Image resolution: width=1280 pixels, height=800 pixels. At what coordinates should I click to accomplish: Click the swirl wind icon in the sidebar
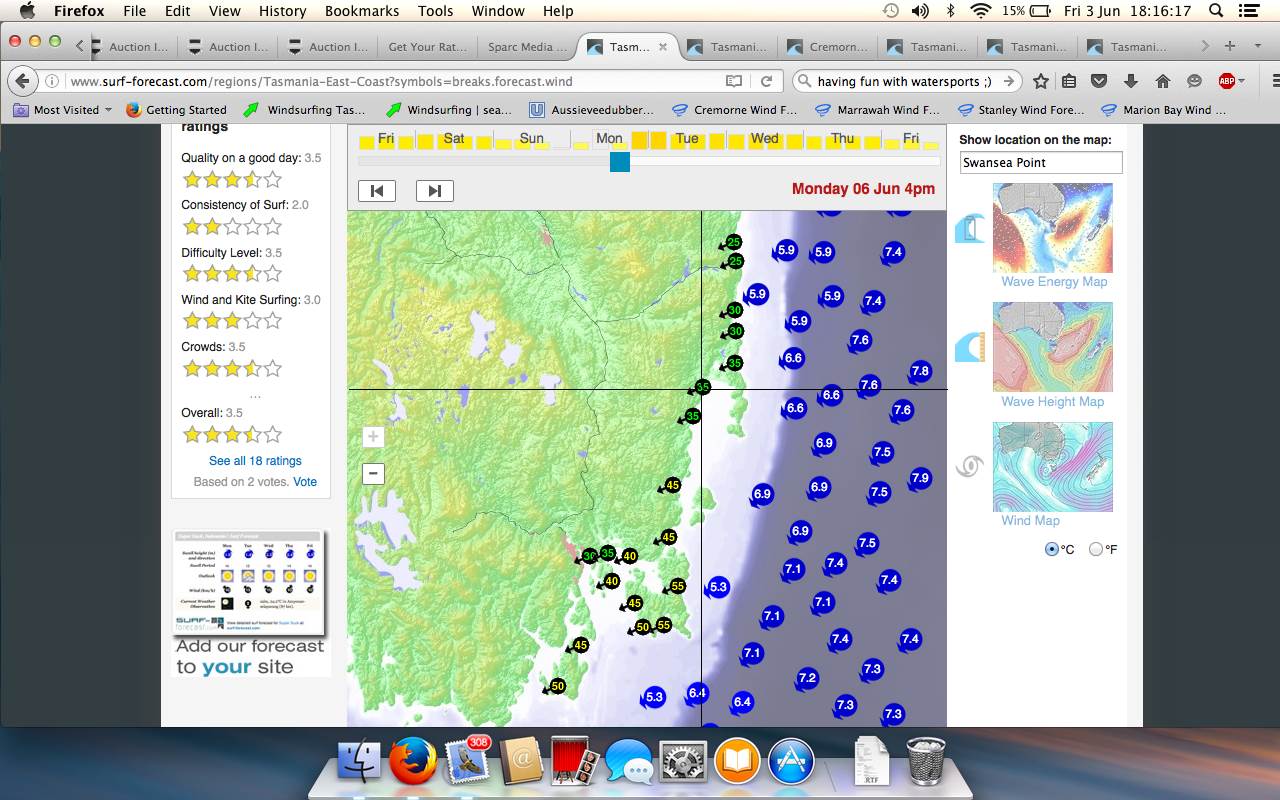(x=969, y=466)
